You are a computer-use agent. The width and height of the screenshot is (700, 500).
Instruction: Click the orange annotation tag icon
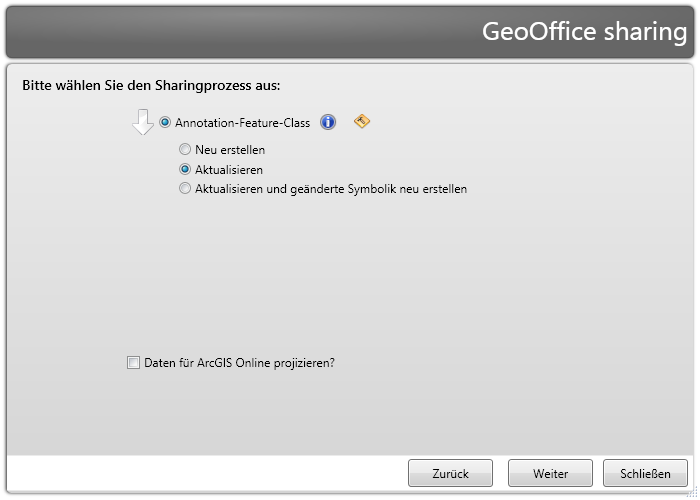[362, 121]
